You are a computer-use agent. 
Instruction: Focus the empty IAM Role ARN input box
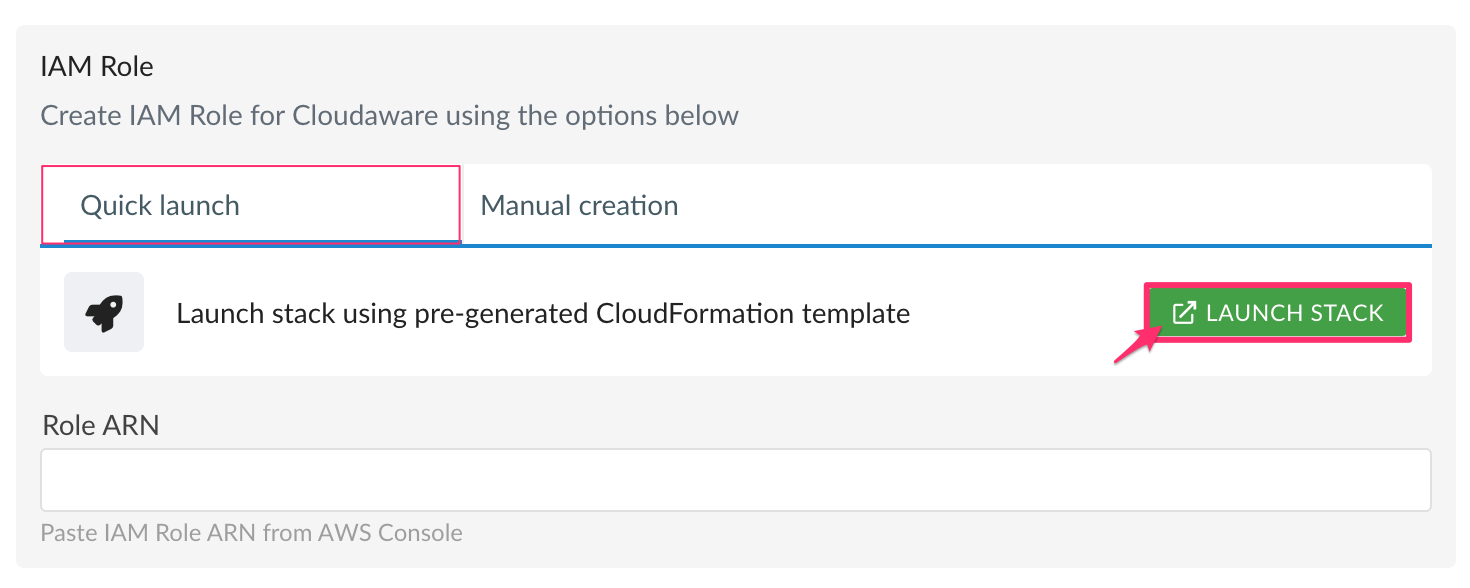click(x=735, y=479)
